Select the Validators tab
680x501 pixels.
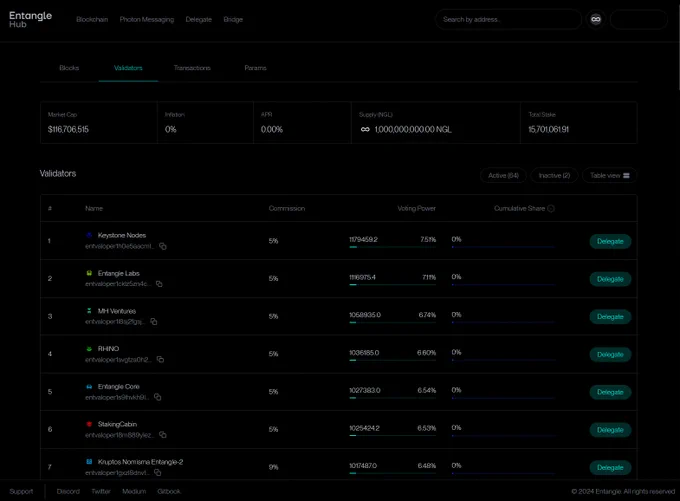[128, 68]
